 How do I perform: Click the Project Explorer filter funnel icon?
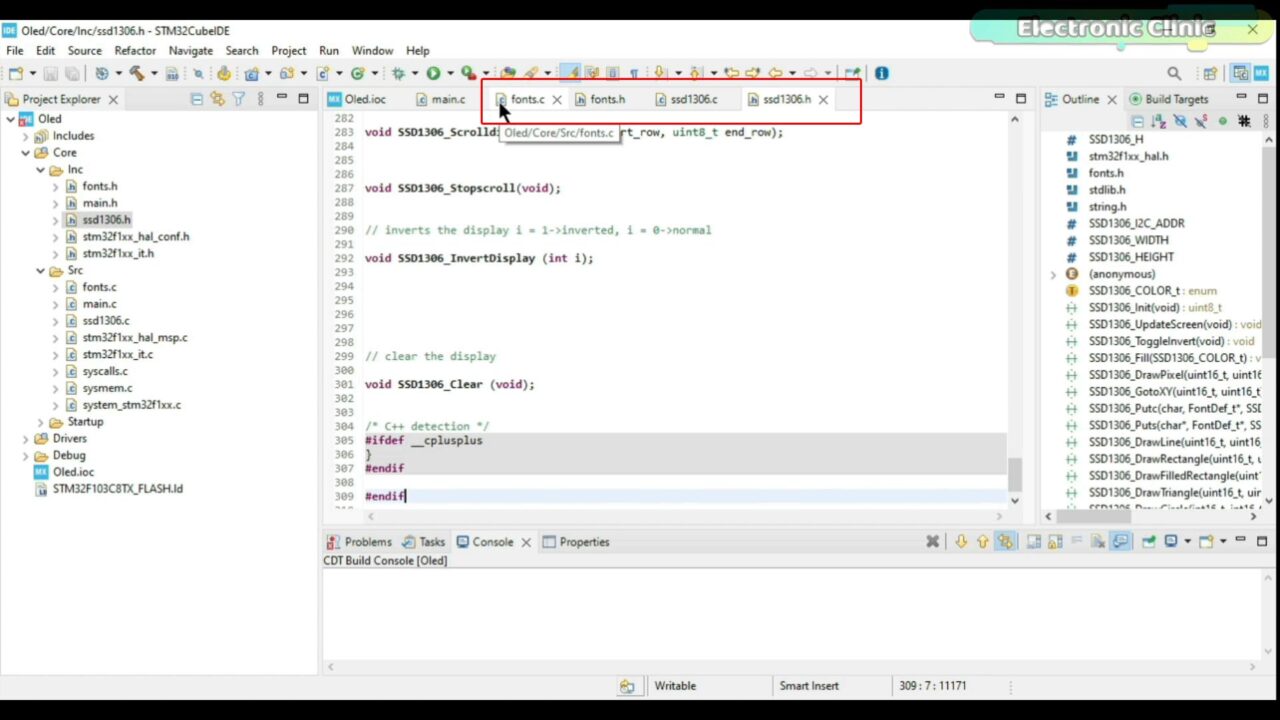coord(238,99)
